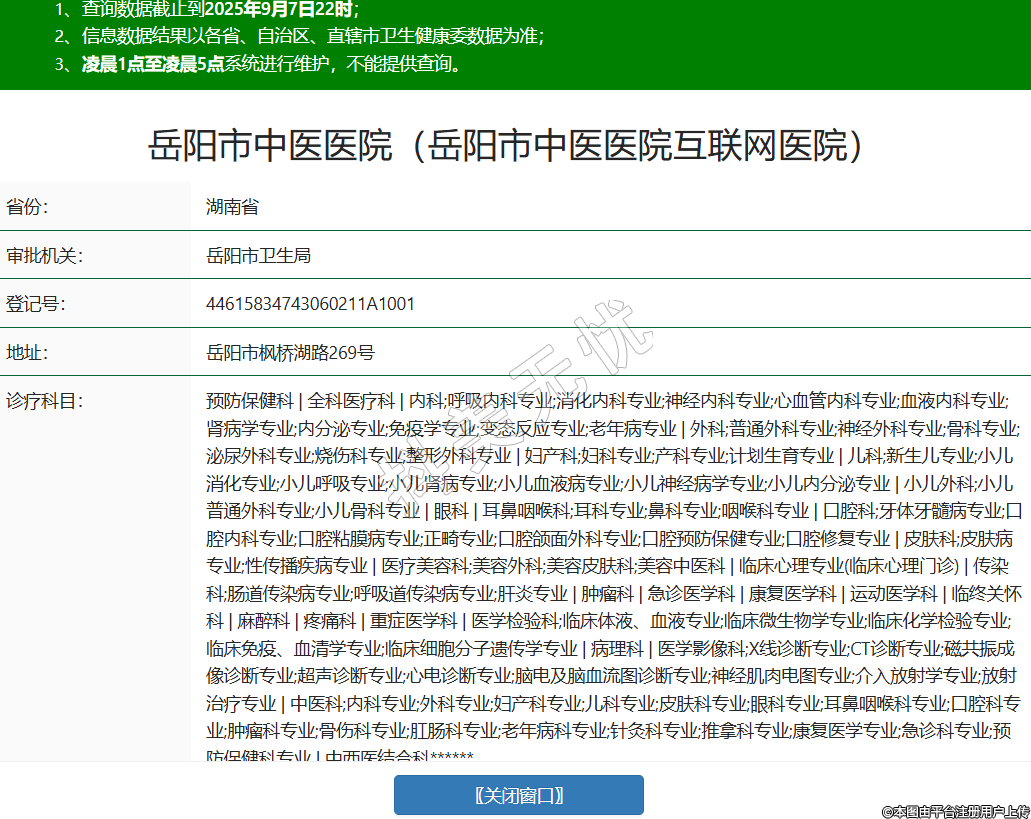
Task: Select the 审批机关 field label
Action: [45, 255]
